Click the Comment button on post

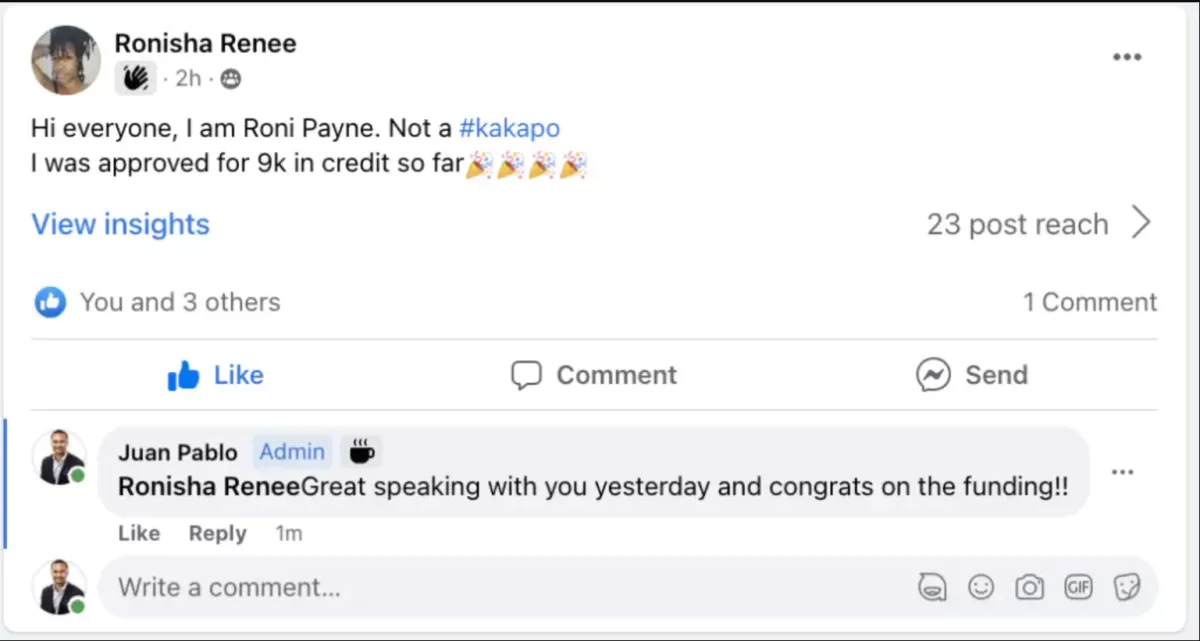[594, 375]
